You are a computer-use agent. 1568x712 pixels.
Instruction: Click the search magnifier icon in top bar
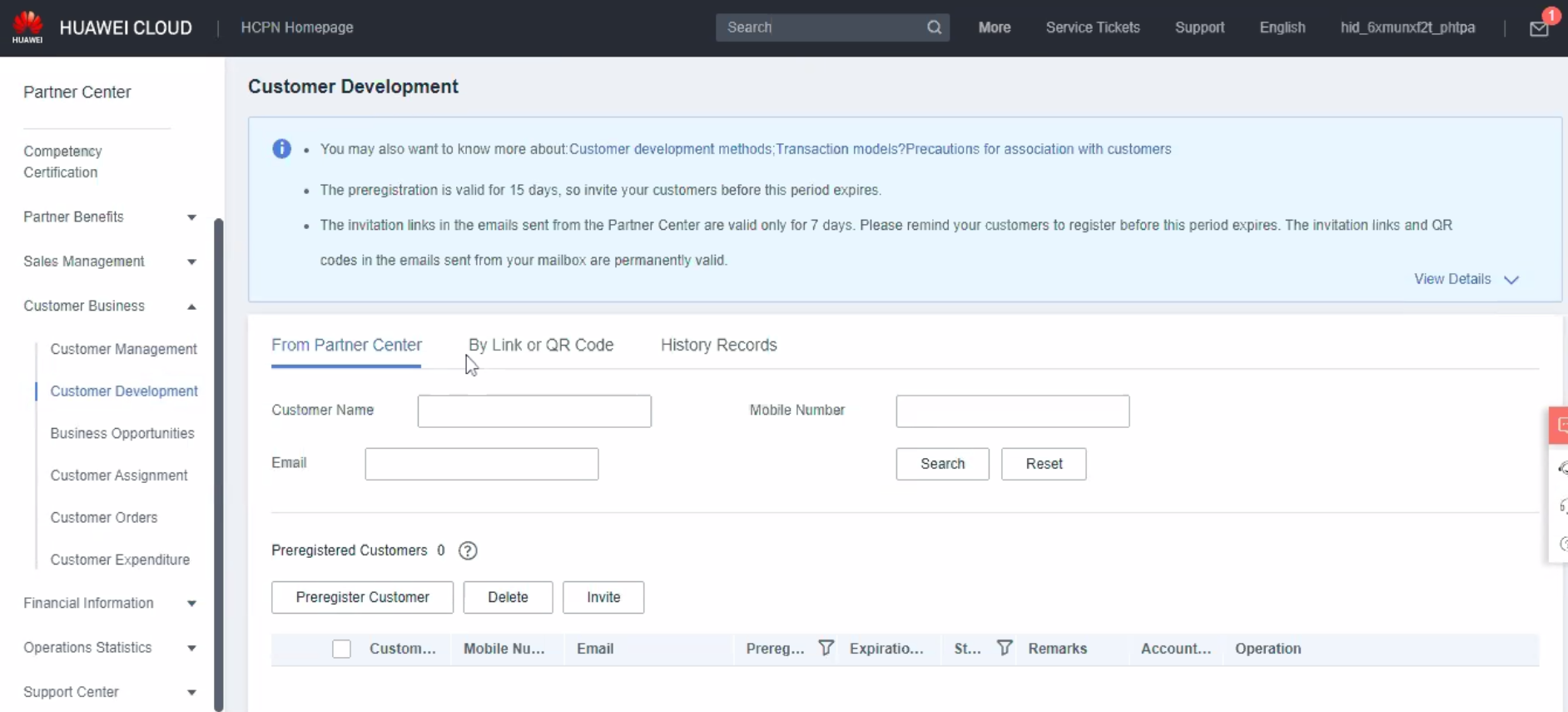coord(934,27)
